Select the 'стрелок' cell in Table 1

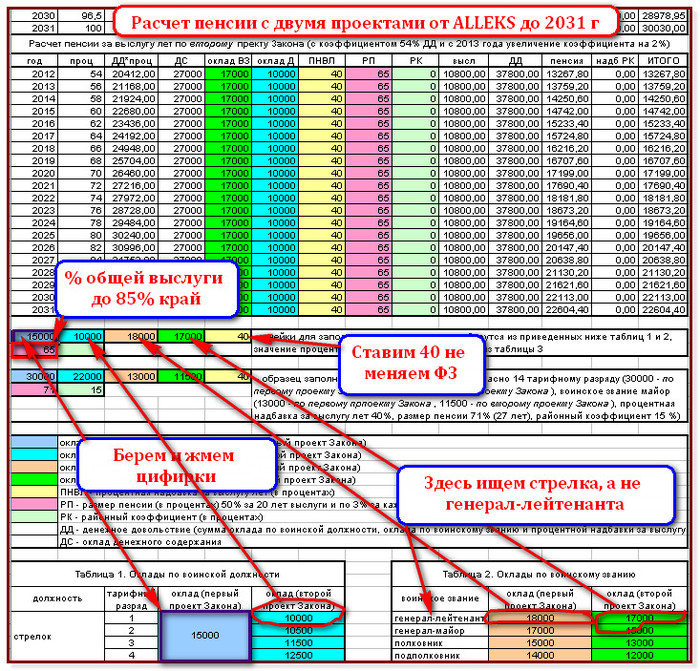pos(57,637)
